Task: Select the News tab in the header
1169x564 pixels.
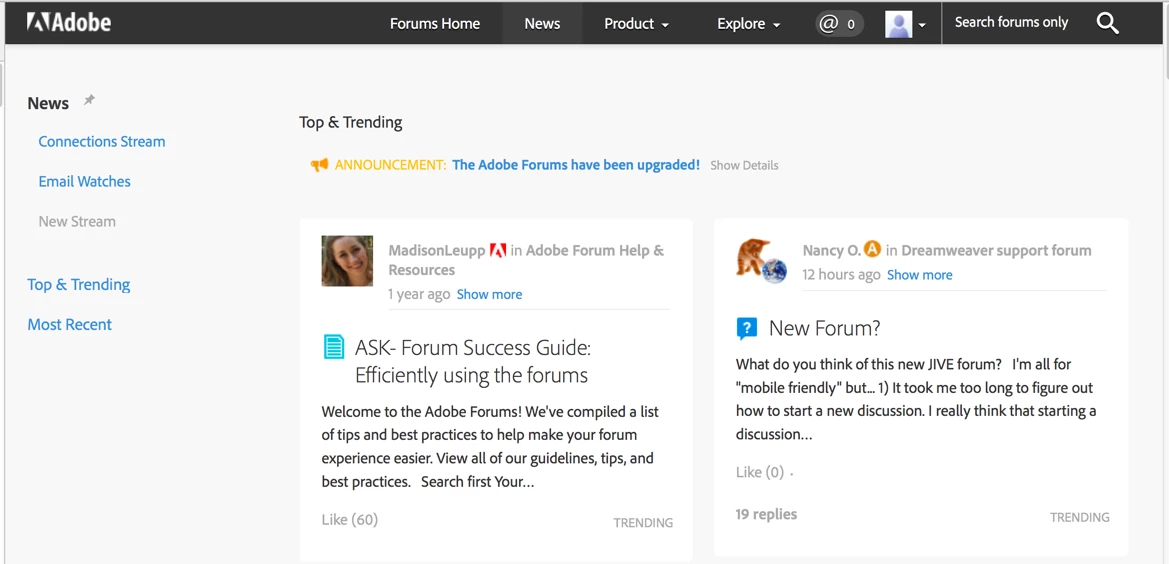Action: coord(542,24)
